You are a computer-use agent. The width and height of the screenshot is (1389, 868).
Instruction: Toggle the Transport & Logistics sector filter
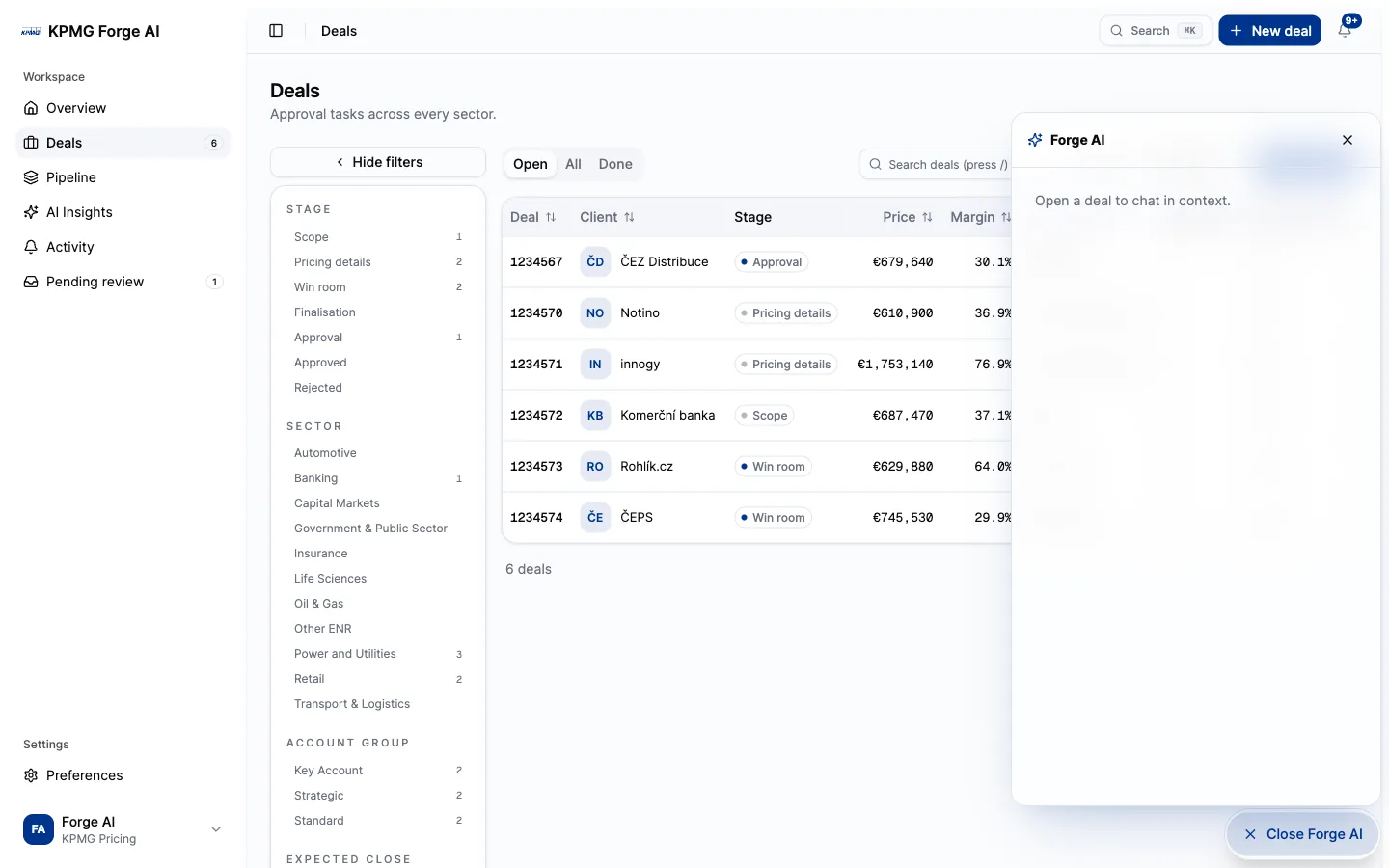click(x=378, y=704)
